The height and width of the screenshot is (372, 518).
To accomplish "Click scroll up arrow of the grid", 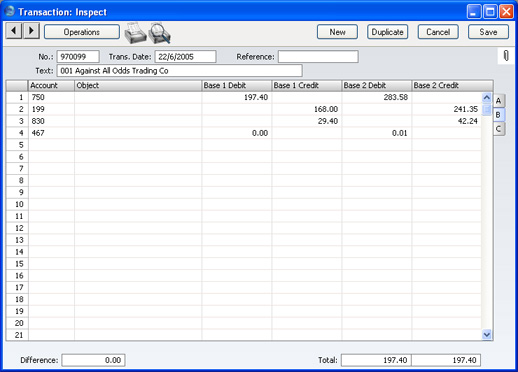I will point(487,97).
